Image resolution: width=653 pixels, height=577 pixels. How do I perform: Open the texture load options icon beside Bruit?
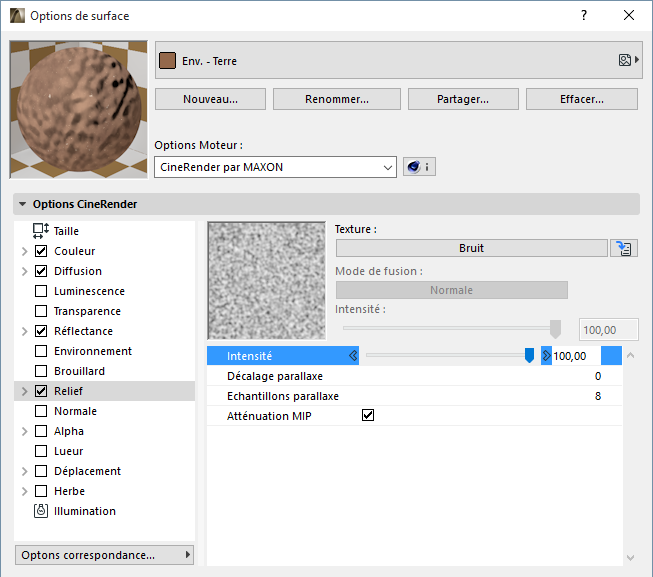coord(624,248)
